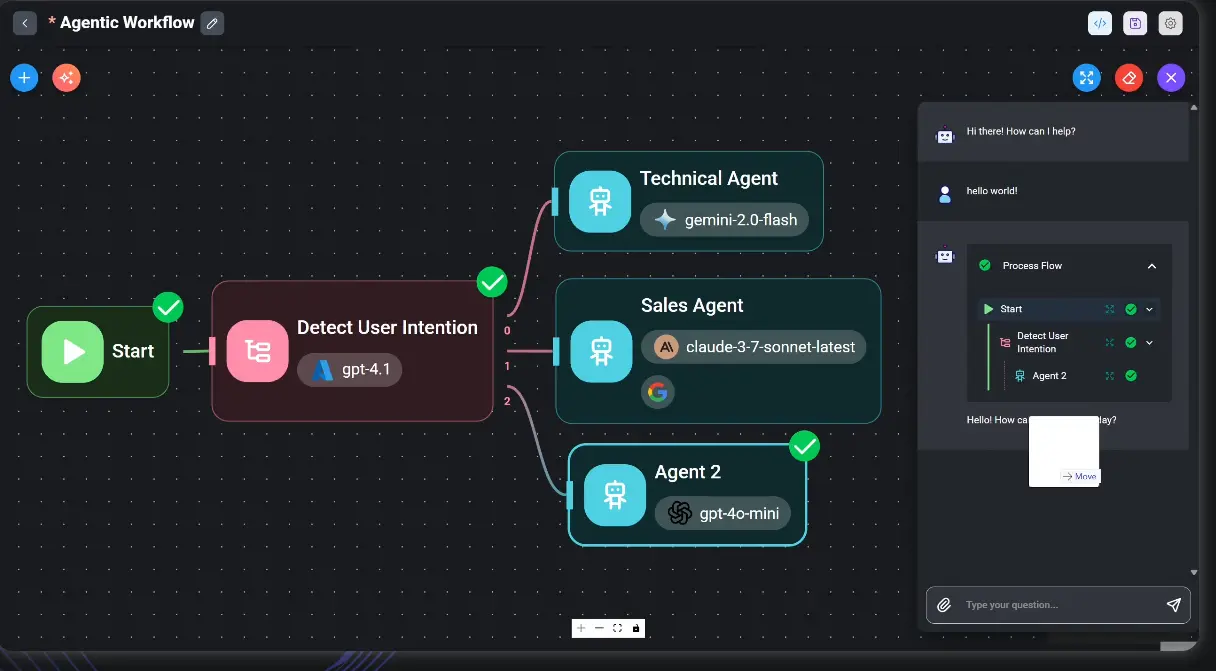Edit the Agentic Workflow name with the pencil
This screenshot has height=671, width=1216.
(x=212, y=23)
